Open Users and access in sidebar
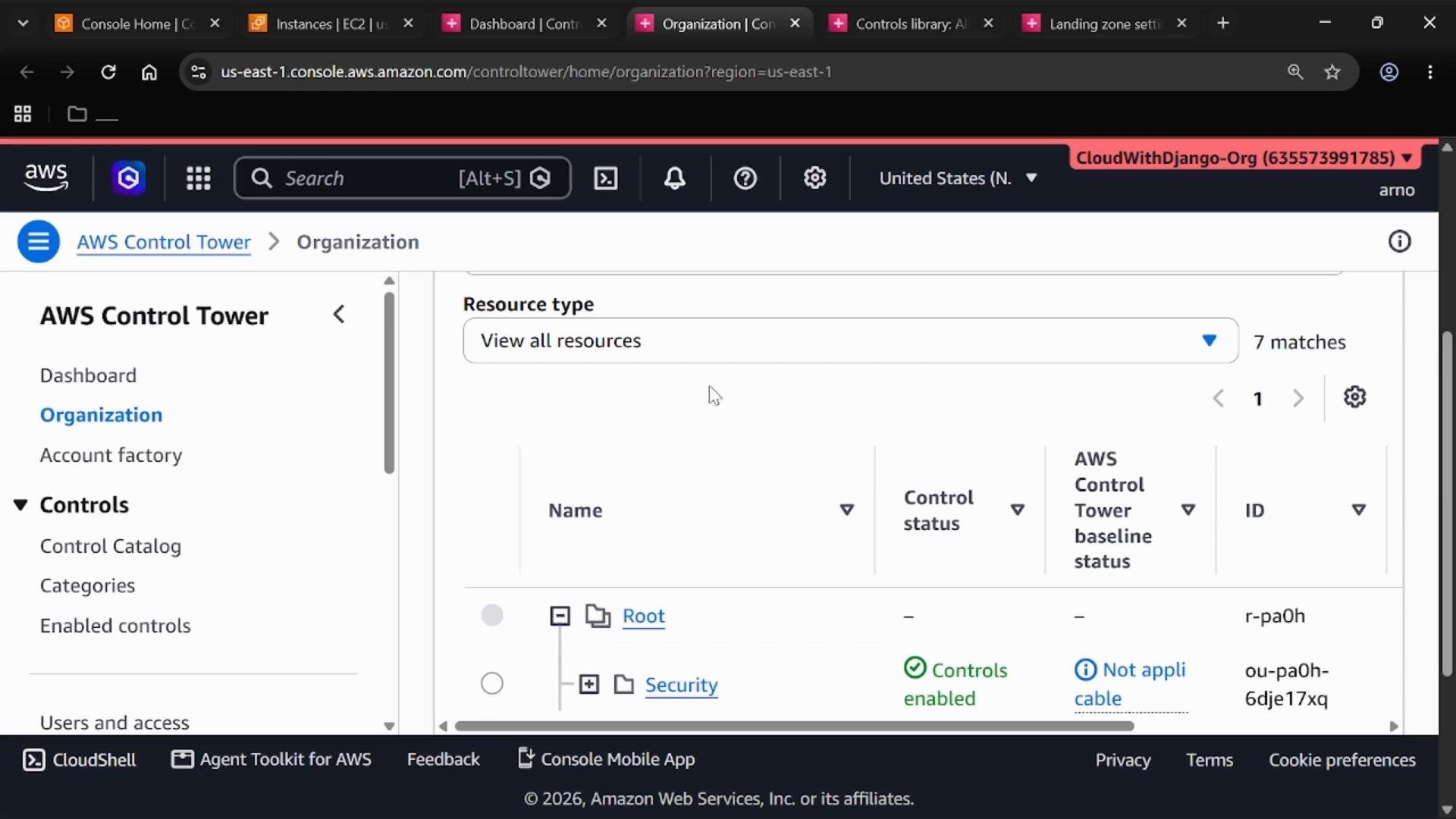Screen dimensions: 1456x819 click(x=115, y=723)
